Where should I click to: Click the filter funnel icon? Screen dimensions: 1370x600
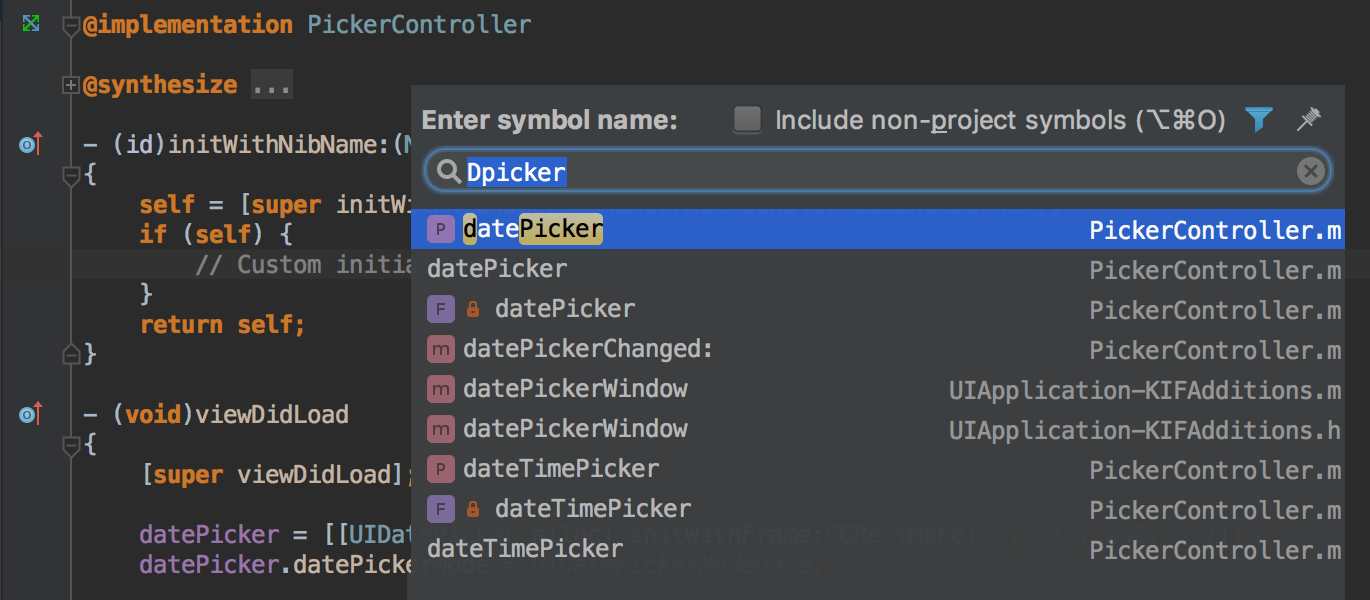(1258, 120)
